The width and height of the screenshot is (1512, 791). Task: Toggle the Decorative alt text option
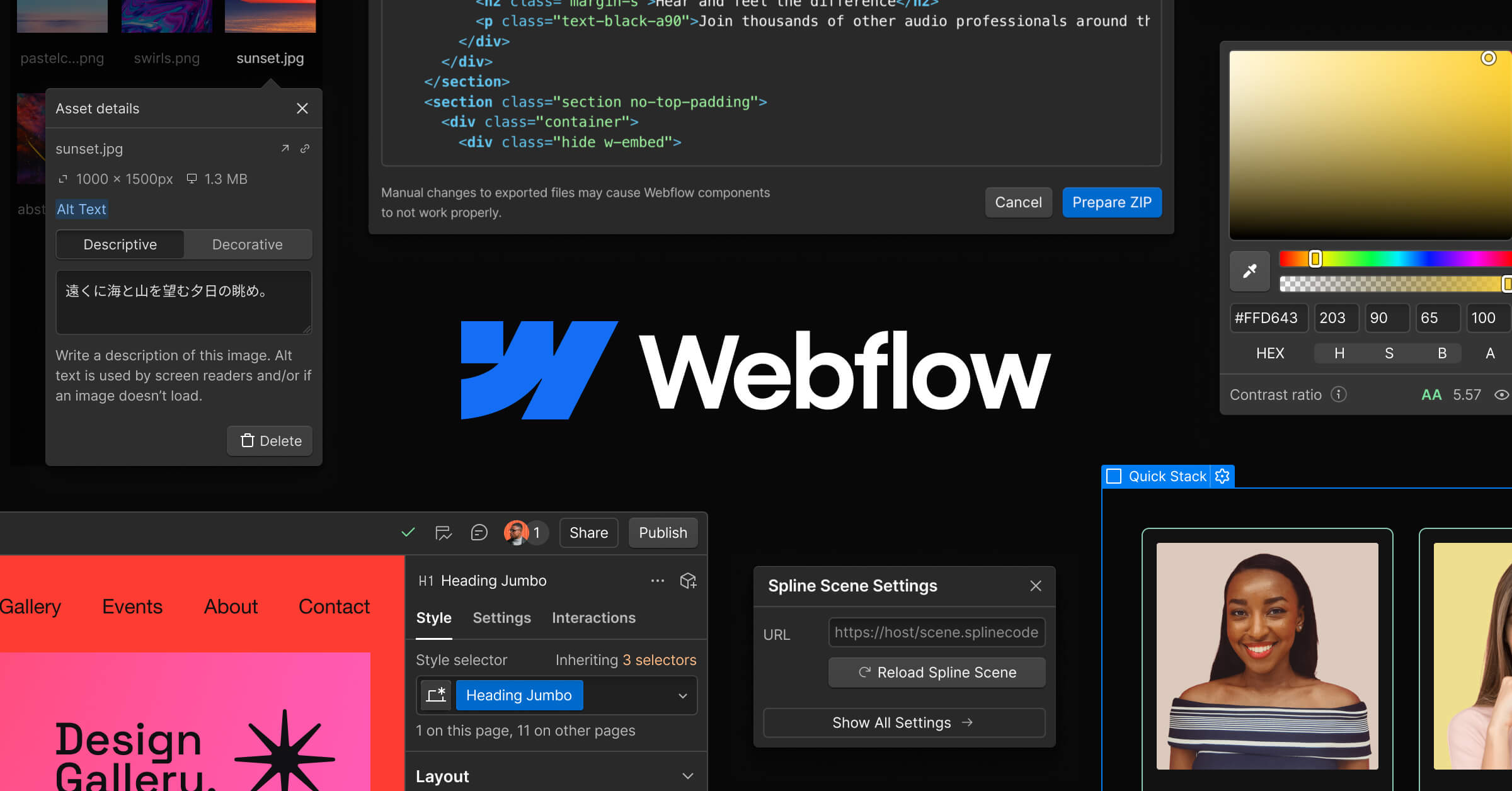(x=247, y=244)
